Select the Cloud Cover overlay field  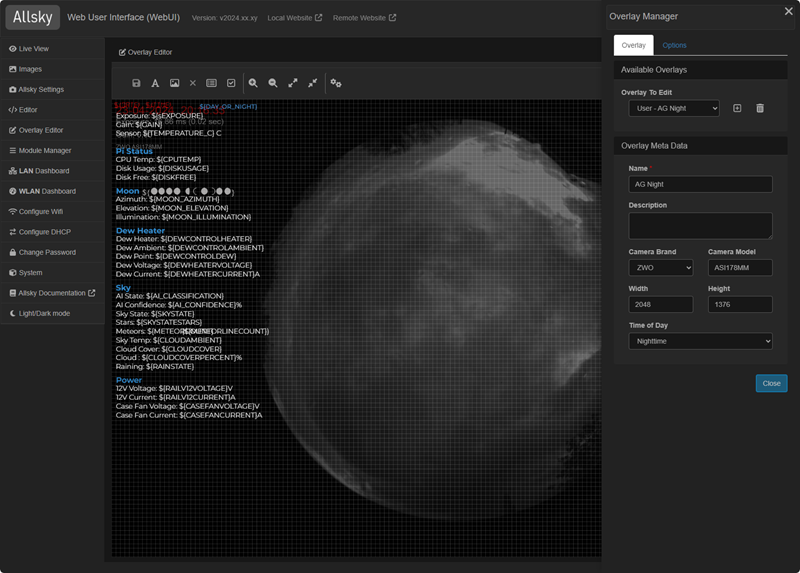pos(169,350)
